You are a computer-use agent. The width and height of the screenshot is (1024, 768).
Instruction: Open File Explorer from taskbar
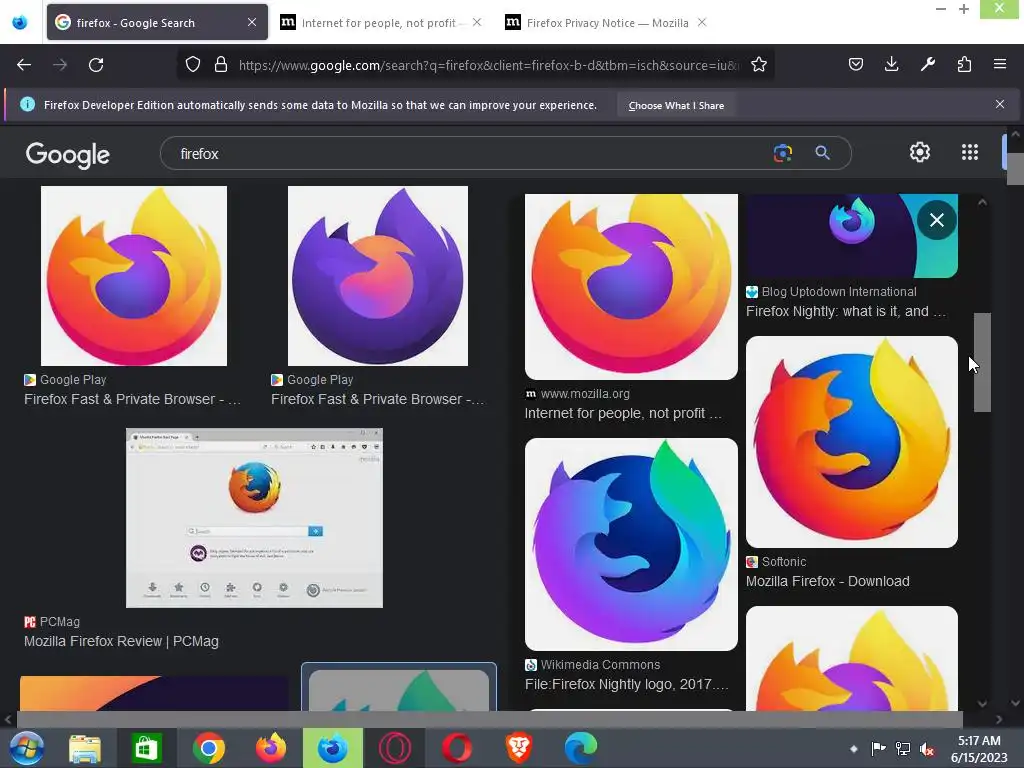pyautogui.click(x=85, y=748)
